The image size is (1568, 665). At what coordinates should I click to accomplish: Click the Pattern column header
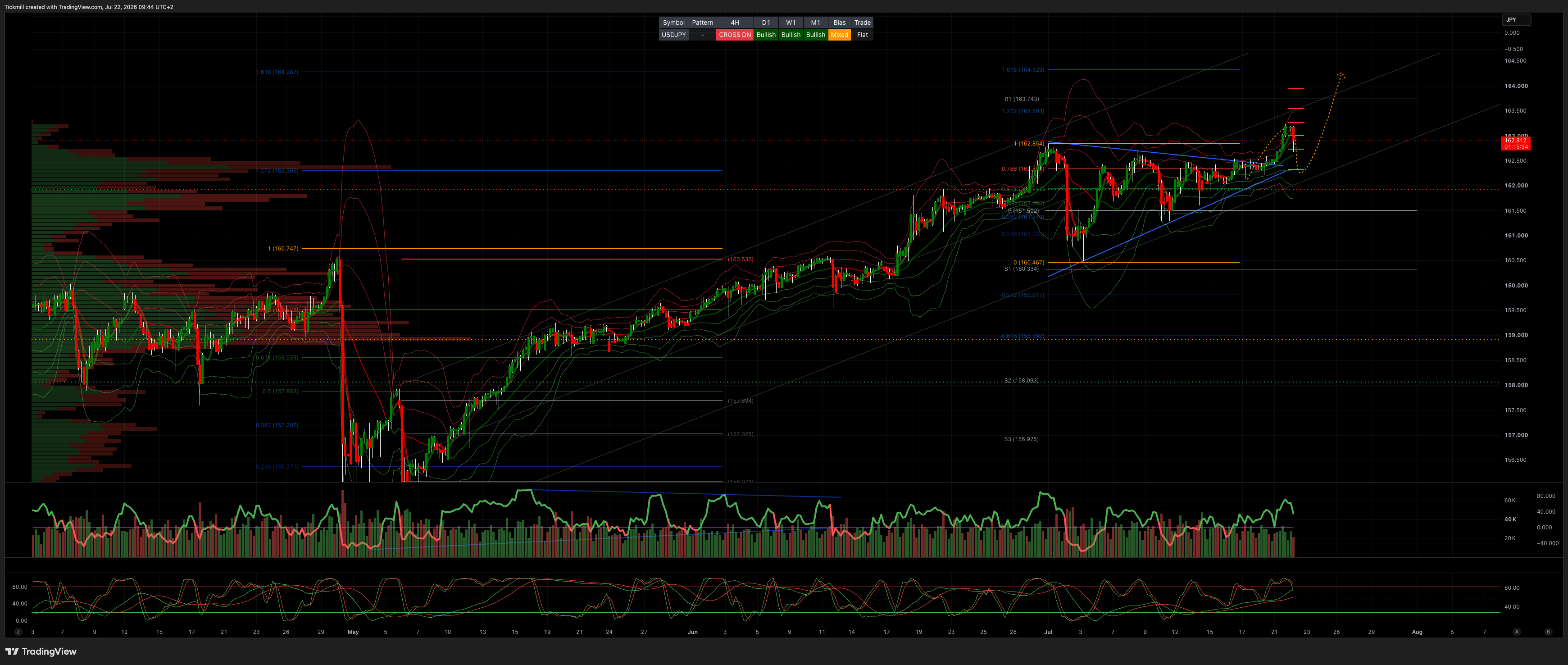pyautogui.click(x=702, y=23)
